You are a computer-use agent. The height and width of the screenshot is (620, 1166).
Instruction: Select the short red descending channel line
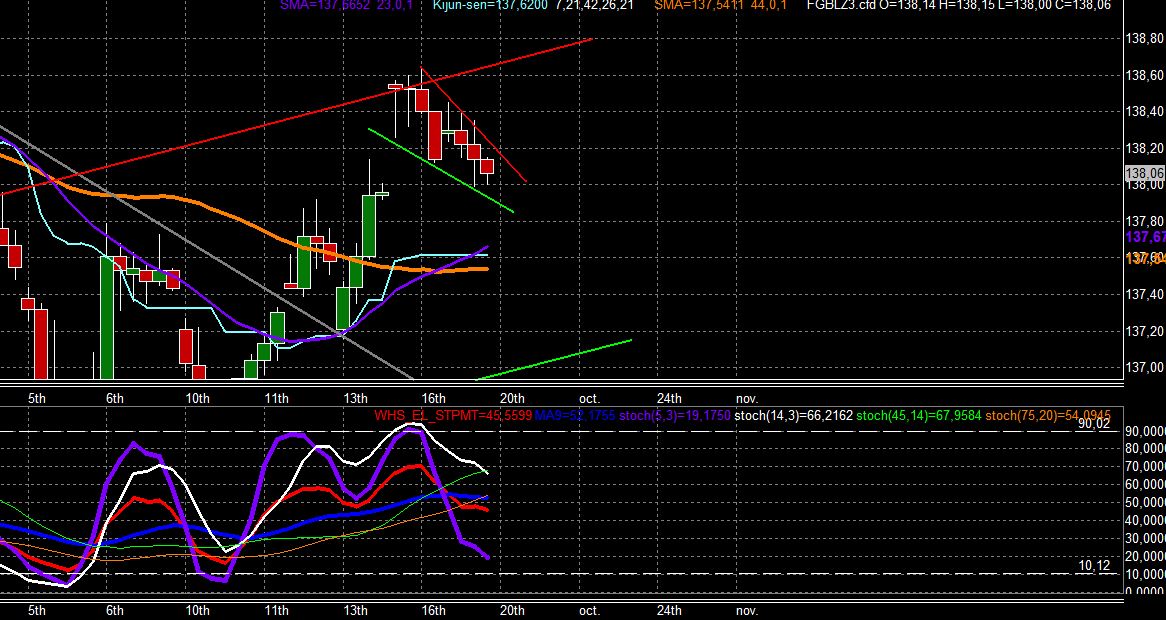[x=474, y=125]
